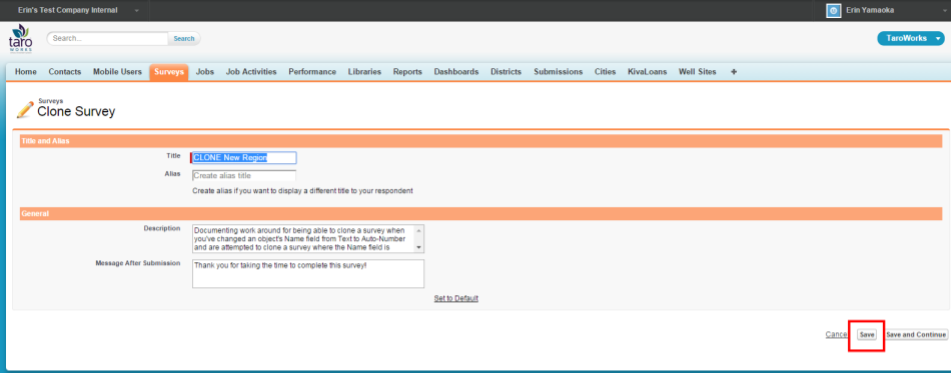
Task: Add a new tab with plus icon
Action: [x=733, y=72]
